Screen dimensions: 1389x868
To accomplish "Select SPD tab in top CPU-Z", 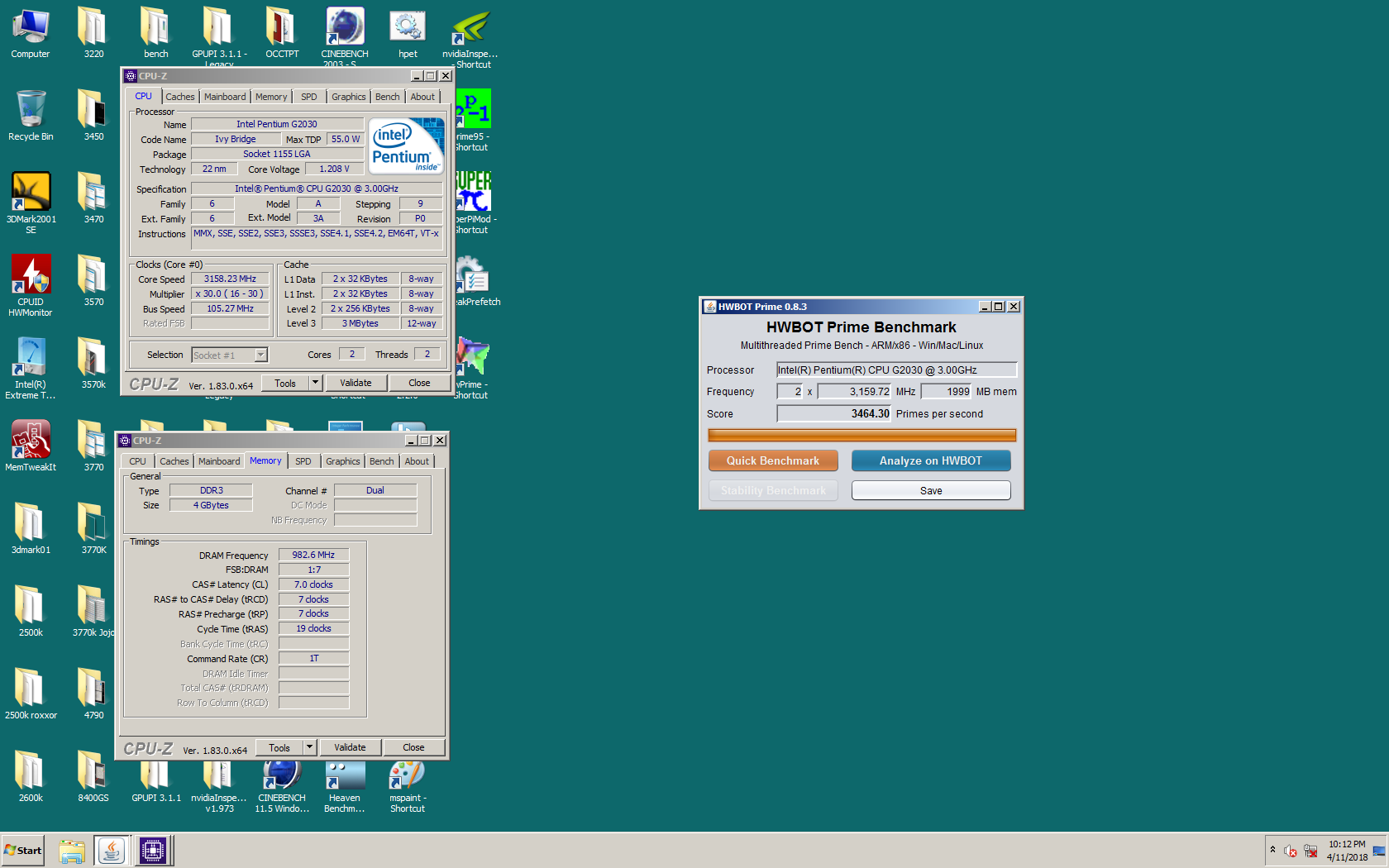I will (308, 97).
